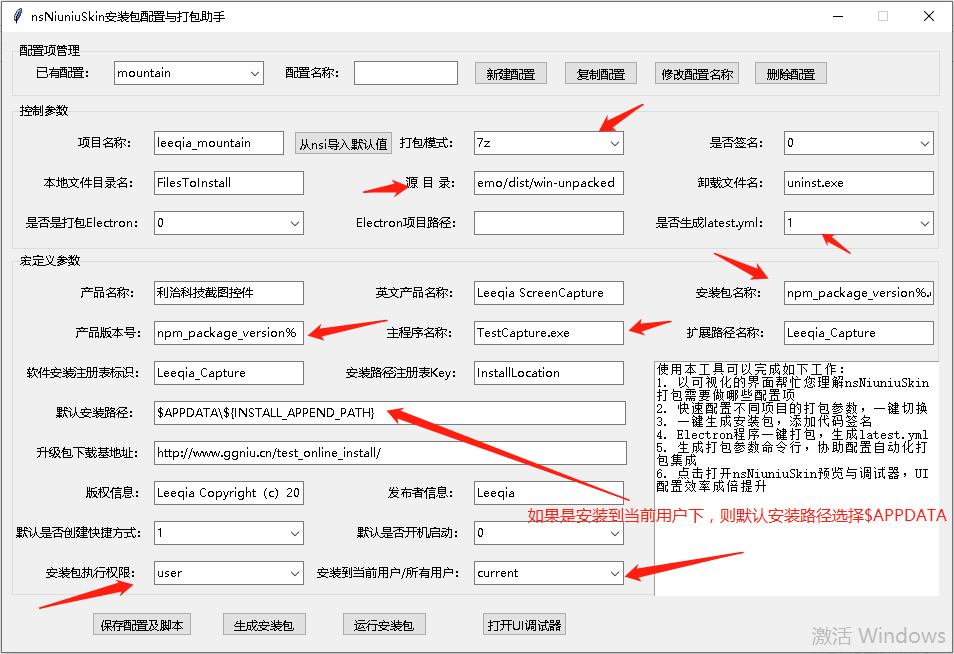
Task: Maximize the nsNiuniuSkin window
Action: pyautogui.click(x=883, y=16)
